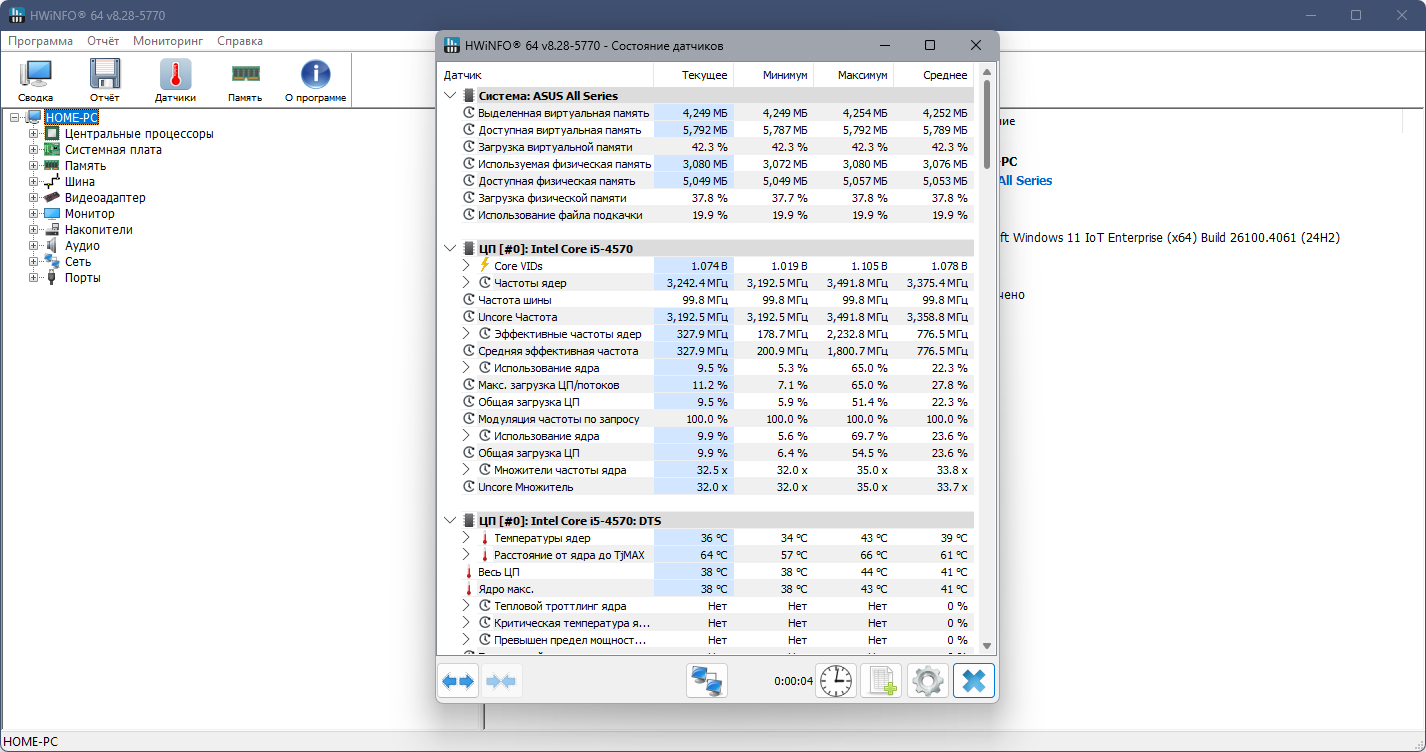Open the Датчики thermometer toolbar icon
Viewport: 1426px width, 752px height.
tap(175, 80)
